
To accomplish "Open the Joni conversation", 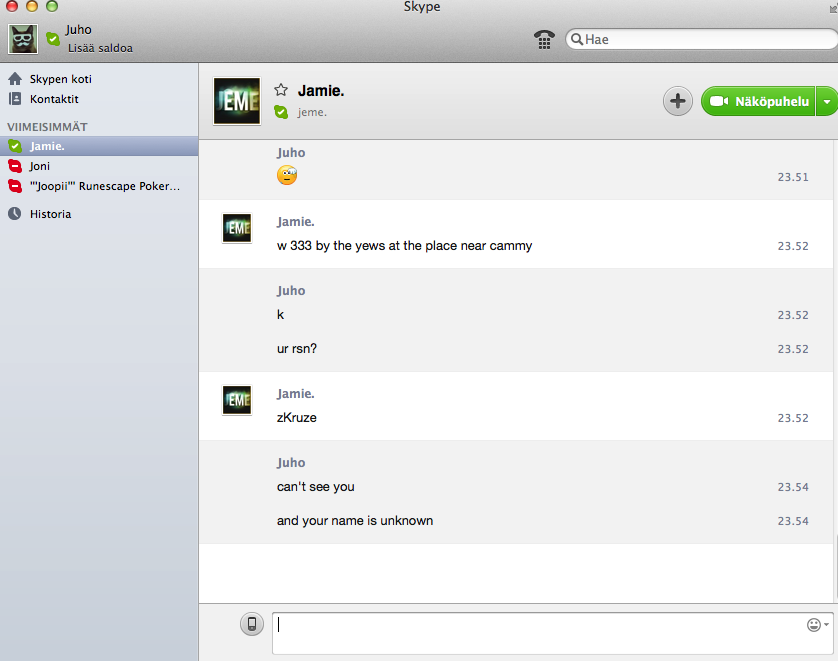I will click(40, 166).
